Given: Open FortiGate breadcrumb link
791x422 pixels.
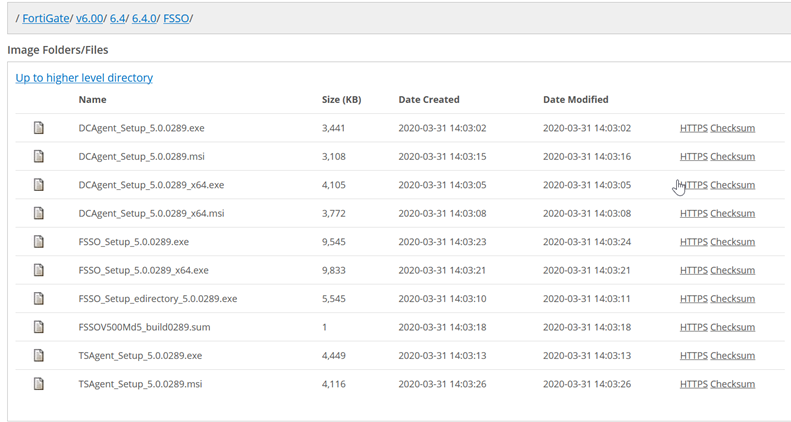Looking at the screenshot, I should (46, 18).
